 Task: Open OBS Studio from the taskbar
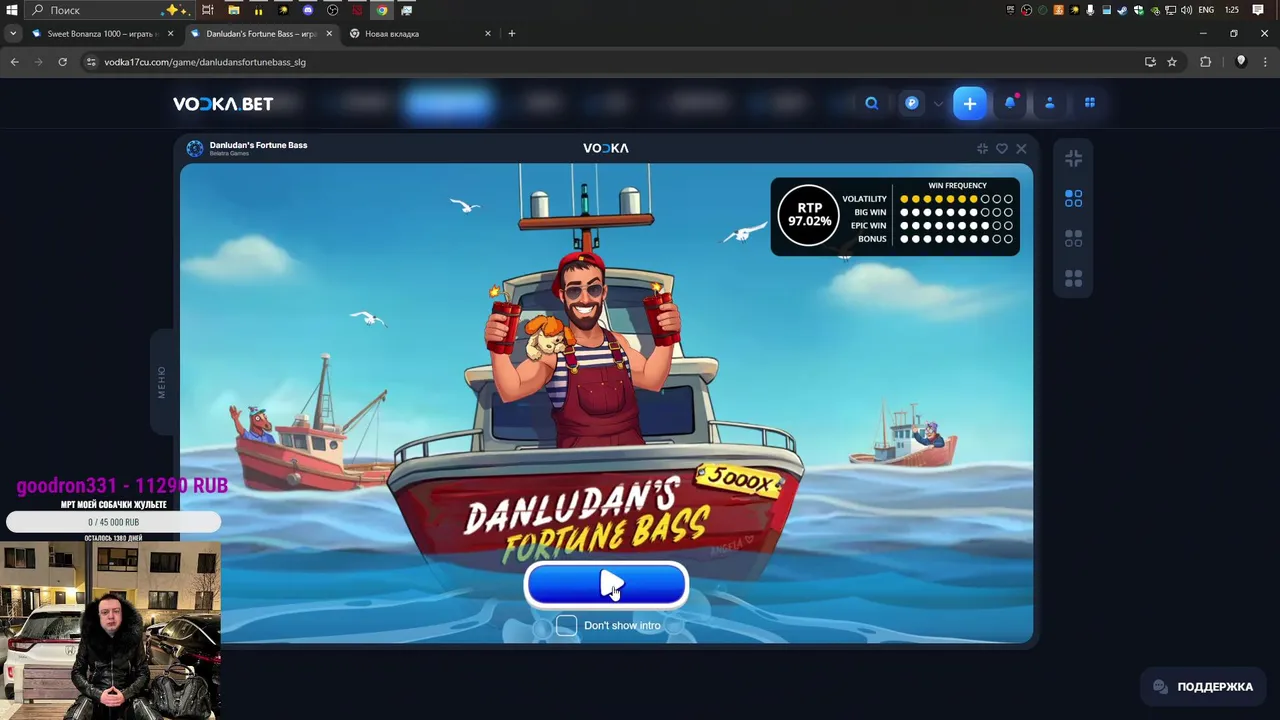pyautogui.click(x=333, y=10)
